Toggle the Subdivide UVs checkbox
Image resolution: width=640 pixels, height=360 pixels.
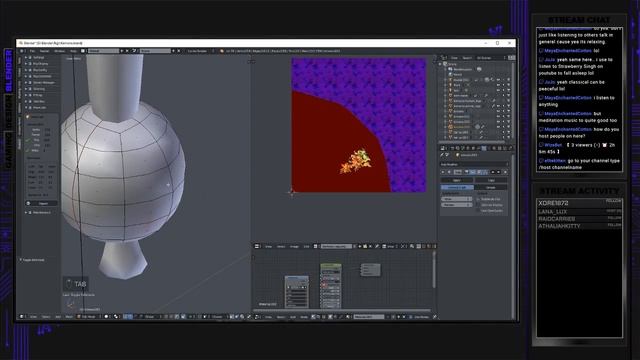(x=478, y=199)
